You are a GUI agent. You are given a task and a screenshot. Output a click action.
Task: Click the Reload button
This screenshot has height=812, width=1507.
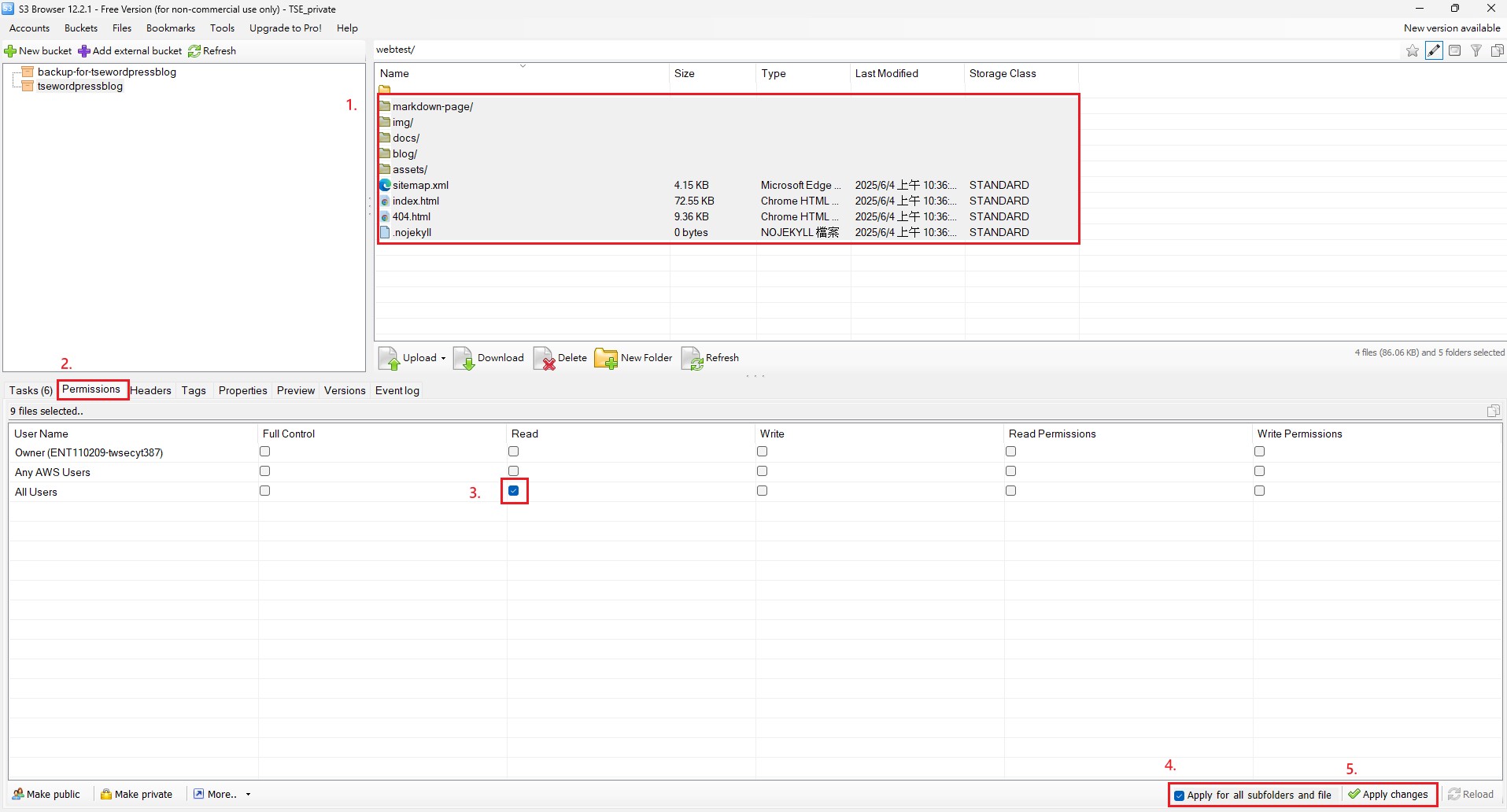1471,795
